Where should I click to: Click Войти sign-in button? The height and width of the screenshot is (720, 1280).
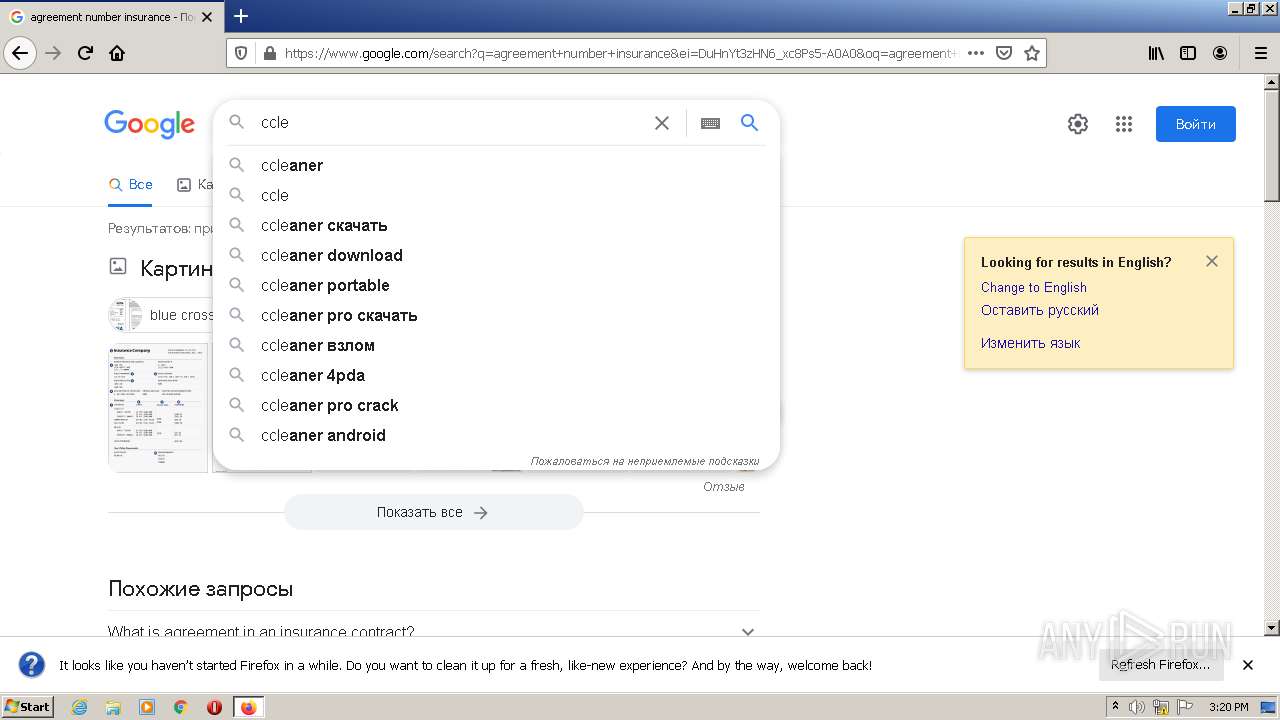[1196, 124]
